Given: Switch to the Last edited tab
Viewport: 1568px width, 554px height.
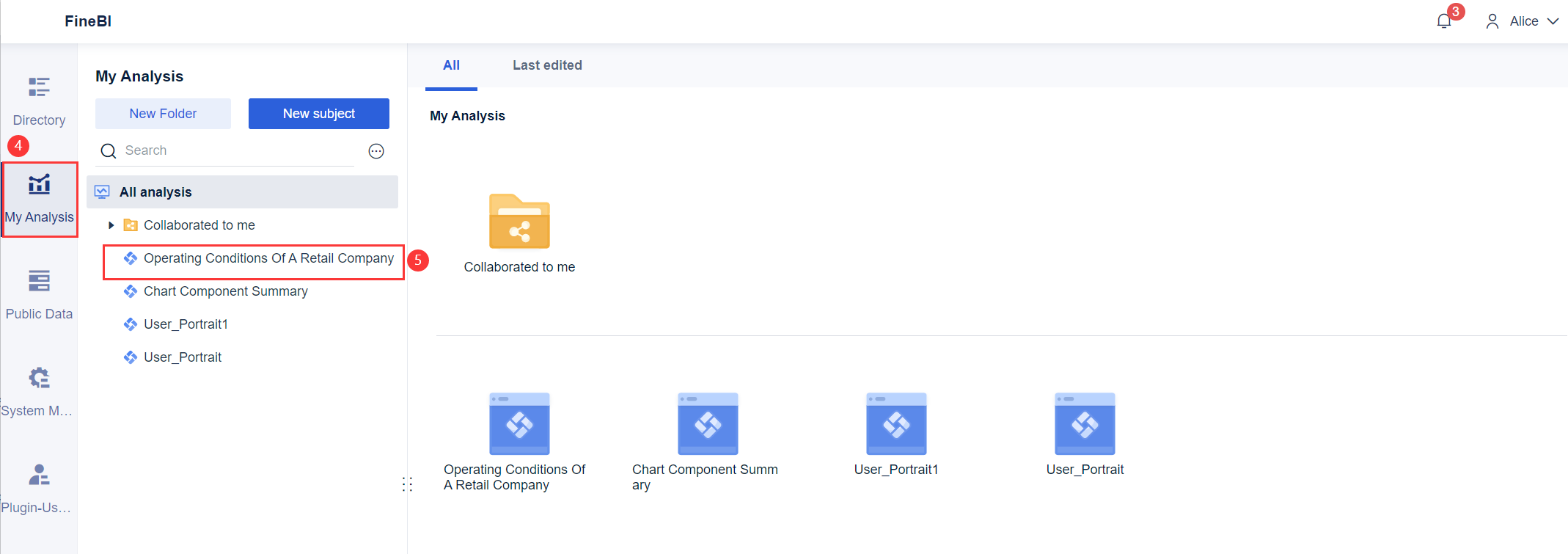Looking at the screenshot, I should pyautogui.click(x=547, y=65).
